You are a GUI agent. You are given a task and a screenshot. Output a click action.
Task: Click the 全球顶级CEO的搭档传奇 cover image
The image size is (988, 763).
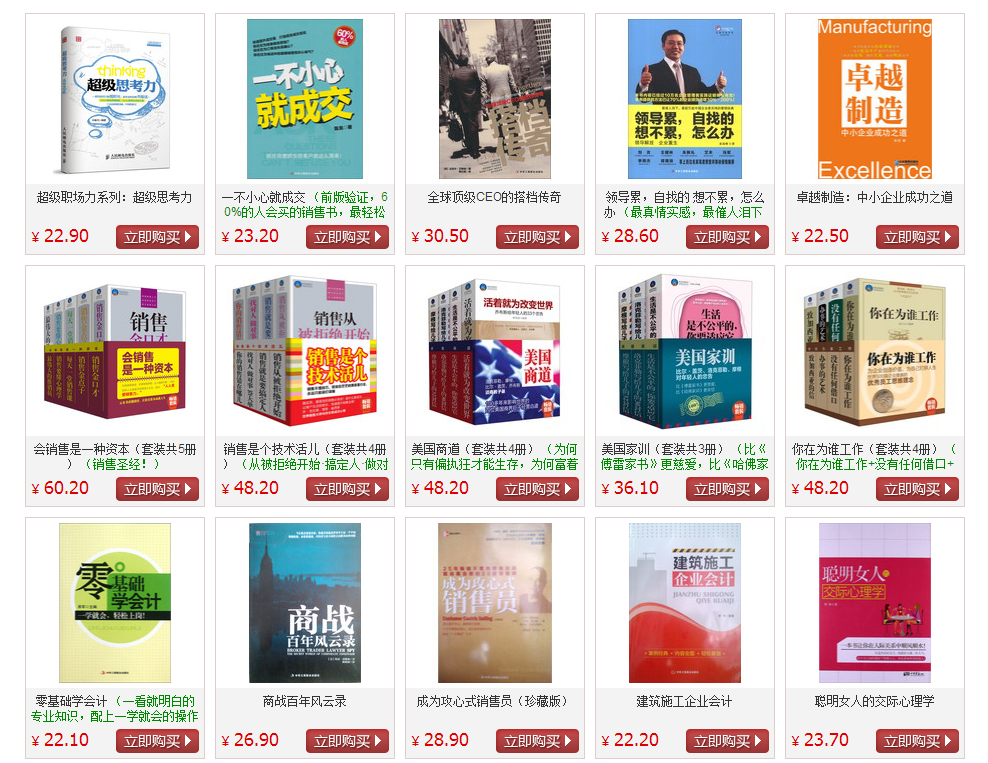pos(495,99)
